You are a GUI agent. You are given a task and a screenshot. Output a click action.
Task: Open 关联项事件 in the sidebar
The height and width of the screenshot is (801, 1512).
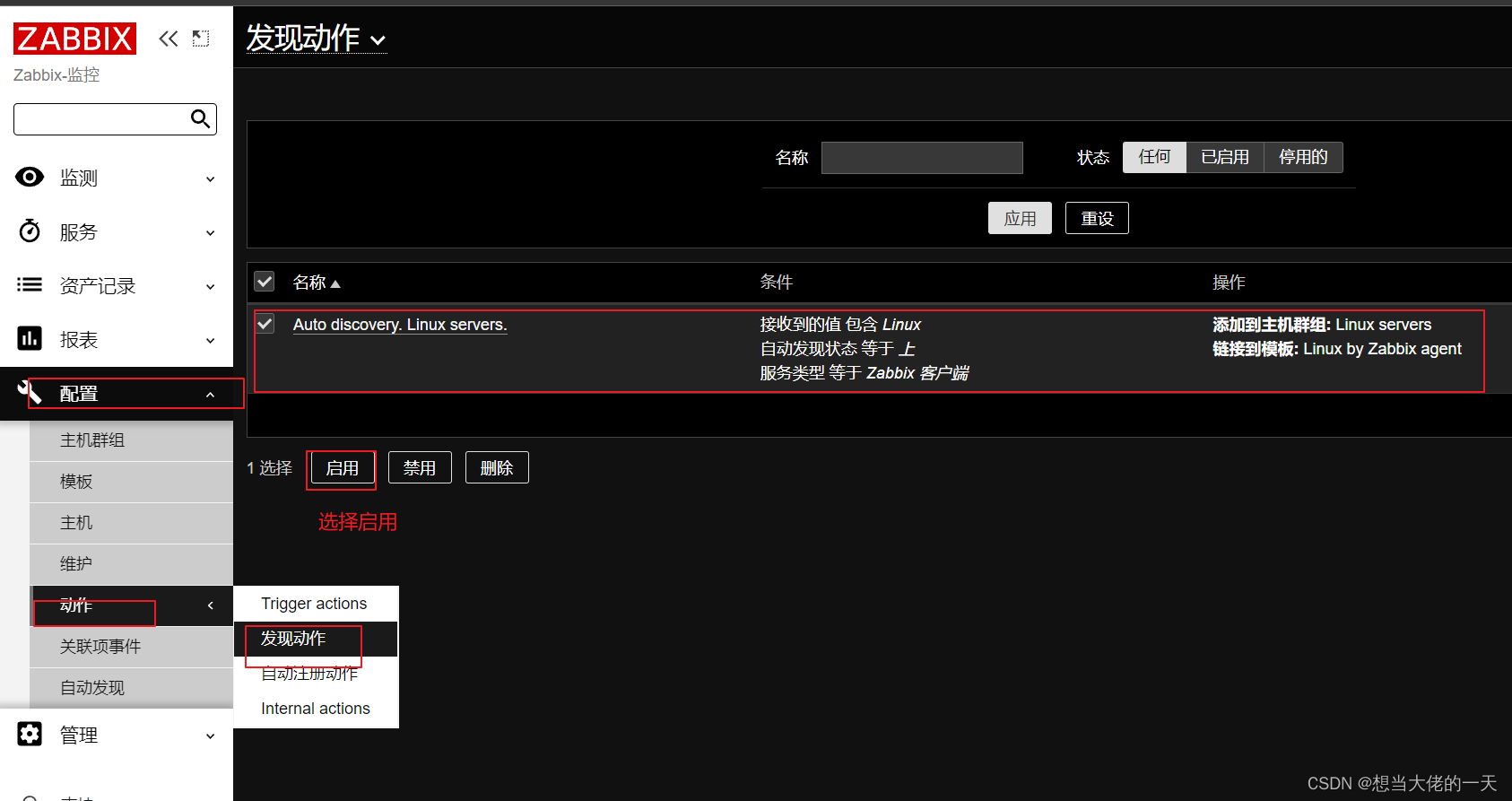pyautogui.click(x=131, y=647)
